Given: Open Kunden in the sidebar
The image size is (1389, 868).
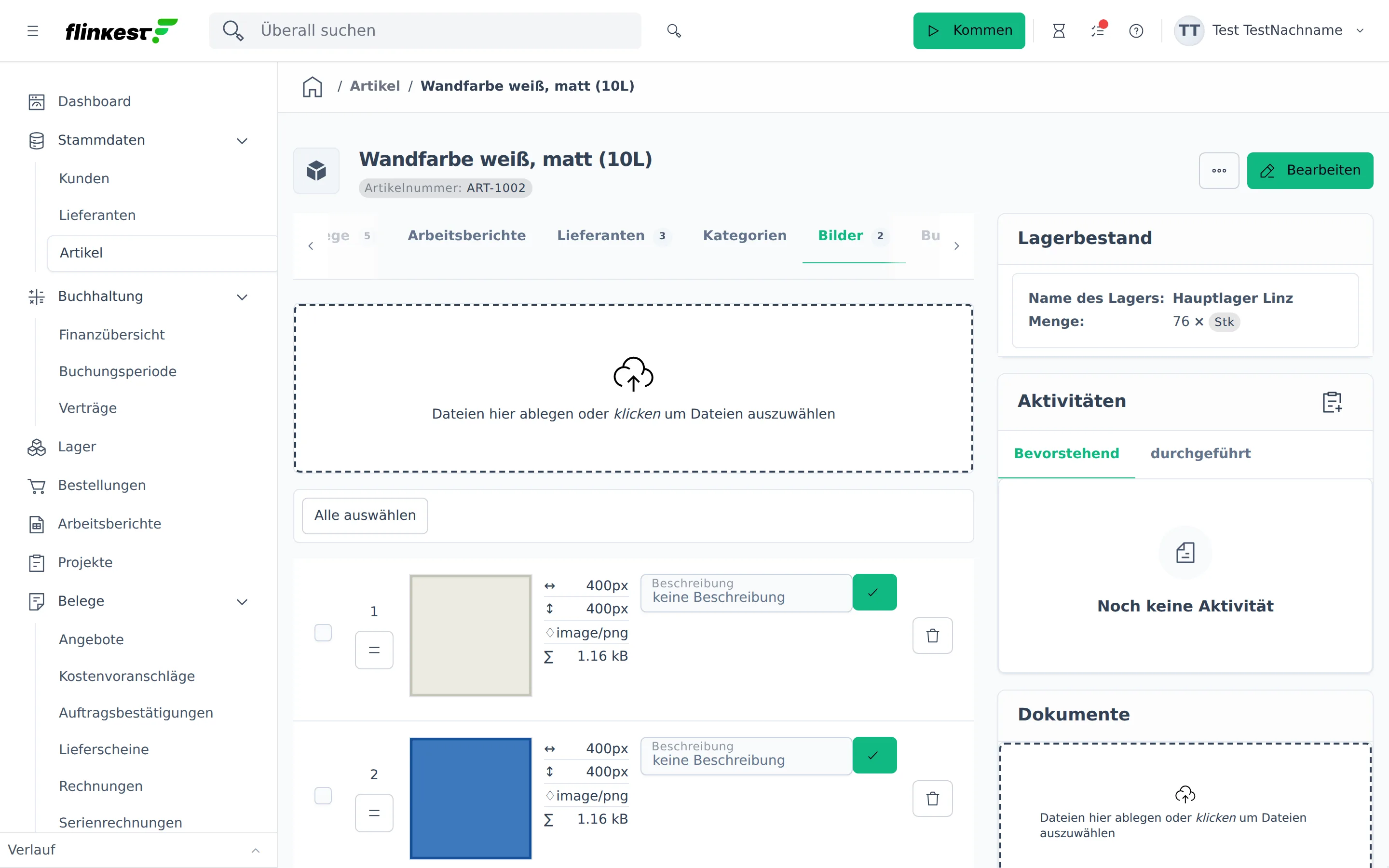Looking at the screenshot, I should coord(84,178).
